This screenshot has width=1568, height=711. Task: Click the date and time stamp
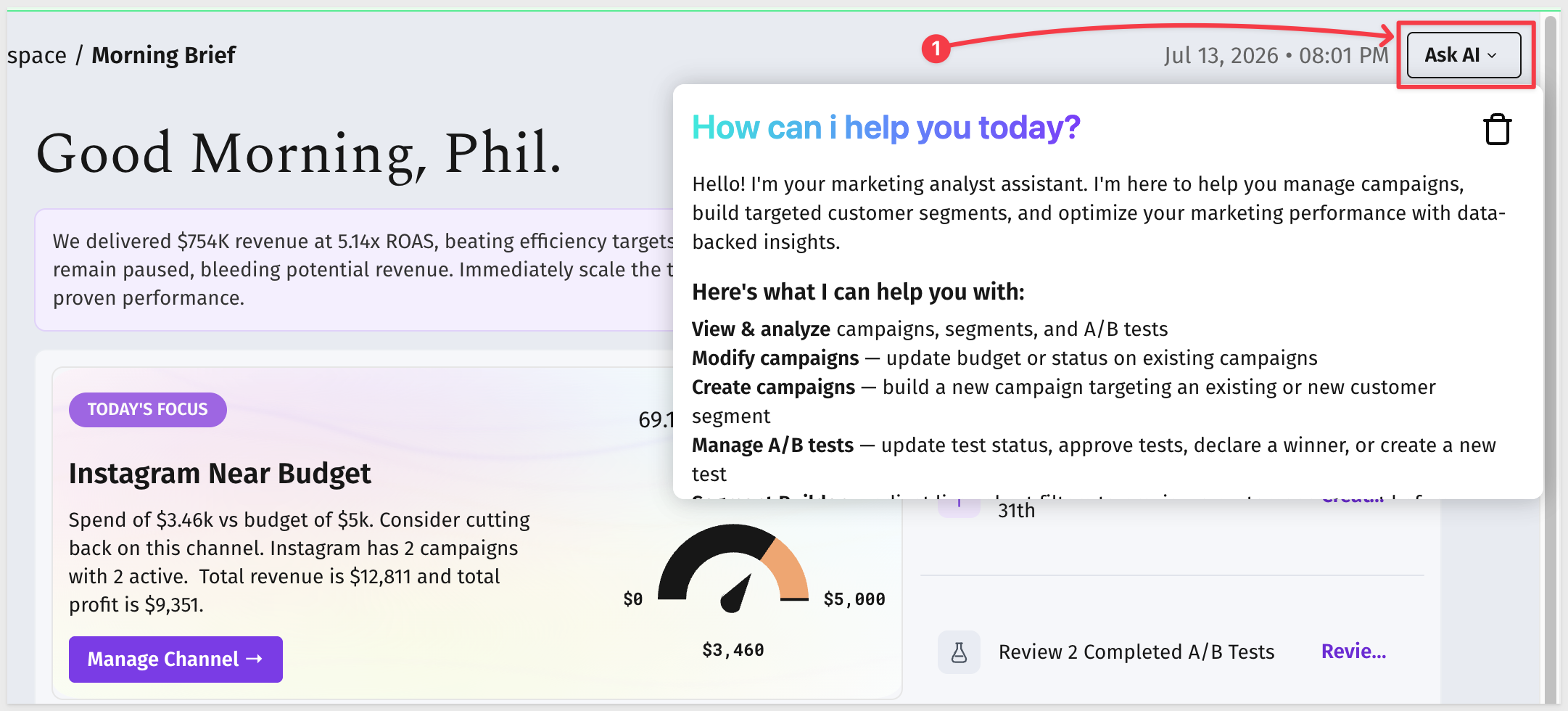(x=1276, y=56)
